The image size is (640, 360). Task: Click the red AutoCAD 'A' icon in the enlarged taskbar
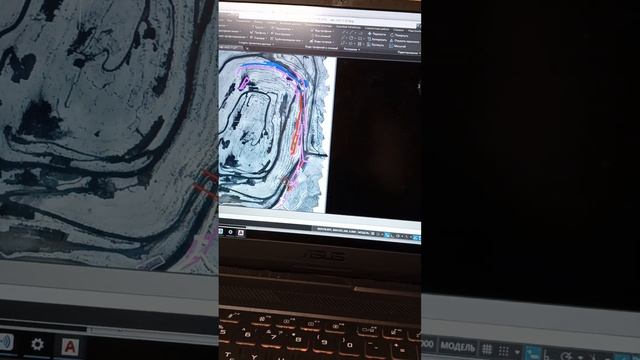[70, 347]
